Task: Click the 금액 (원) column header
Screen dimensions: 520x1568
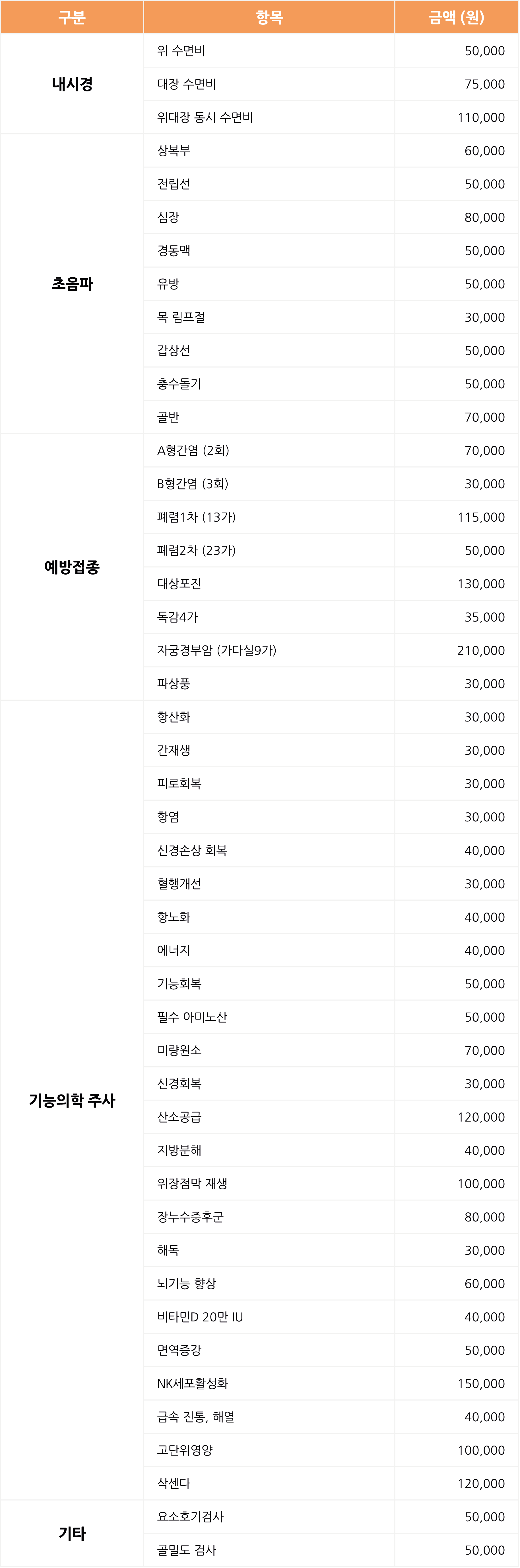Action: (x=457, y=17)
